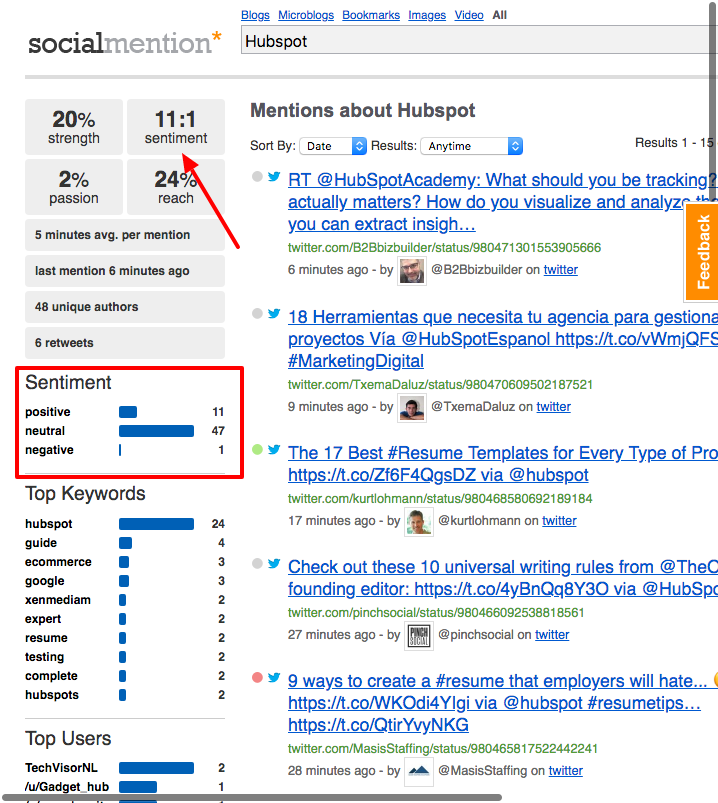Screen dimensions: 718x803
Task: Click the neutral sentiment blue bar
Action: [x=156, y=431]
